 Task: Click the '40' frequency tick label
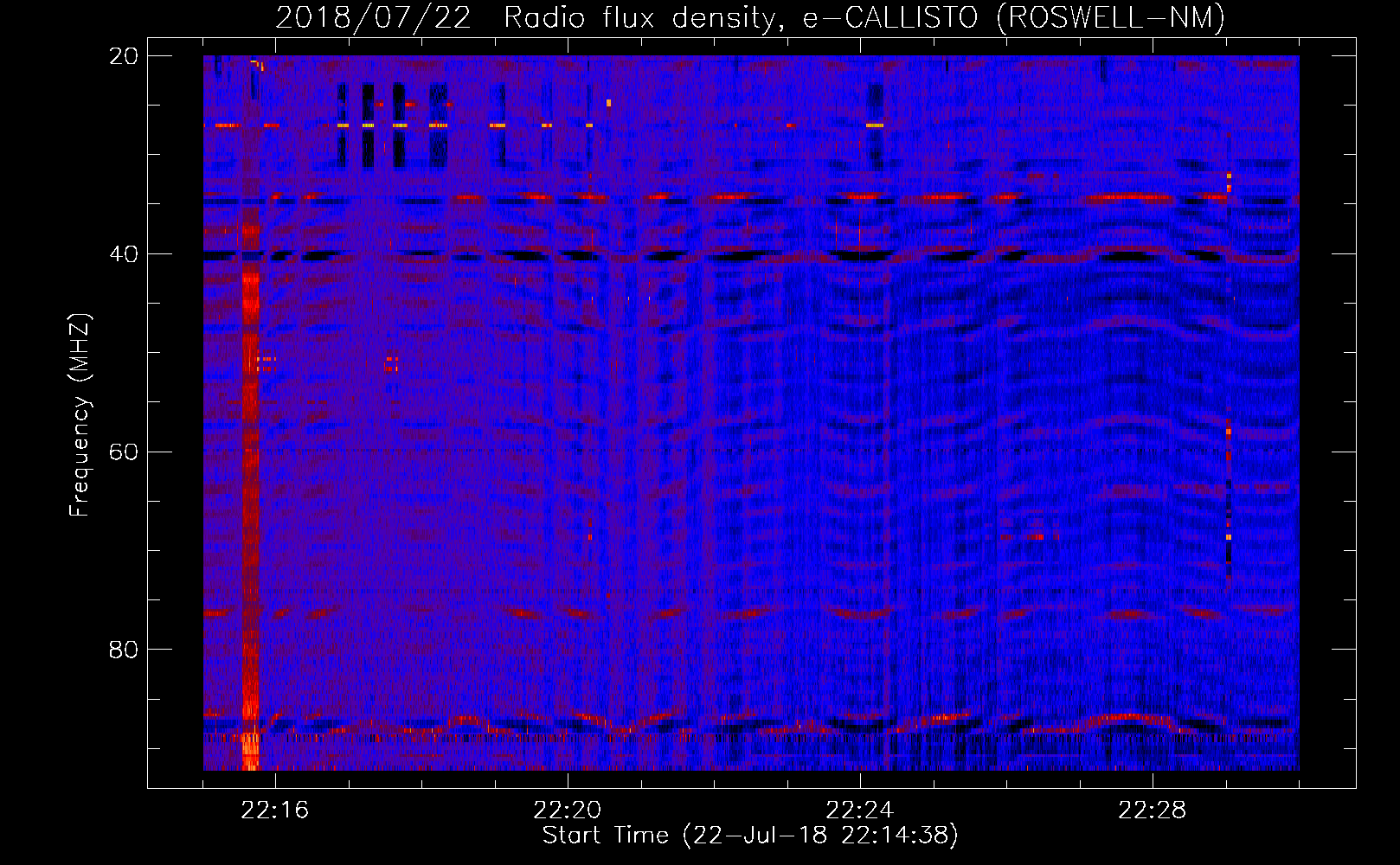pyautogui.click(x=124, y=254)
